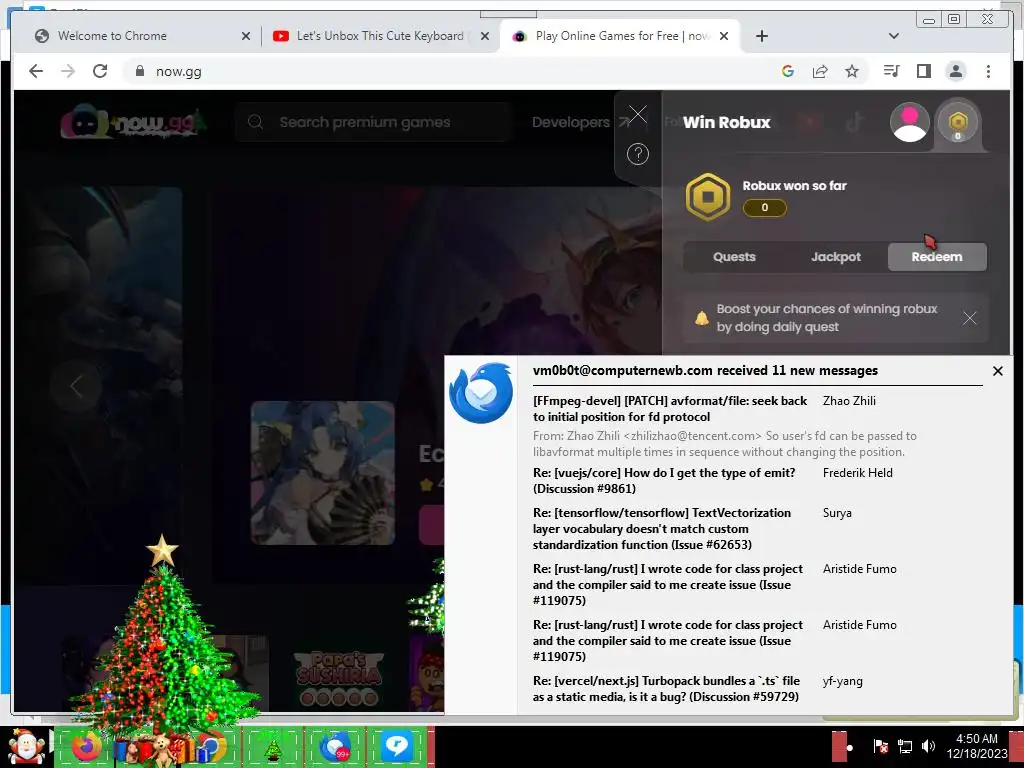
Task: Toggle Chrome side panel
Action: tap(923, 71)
